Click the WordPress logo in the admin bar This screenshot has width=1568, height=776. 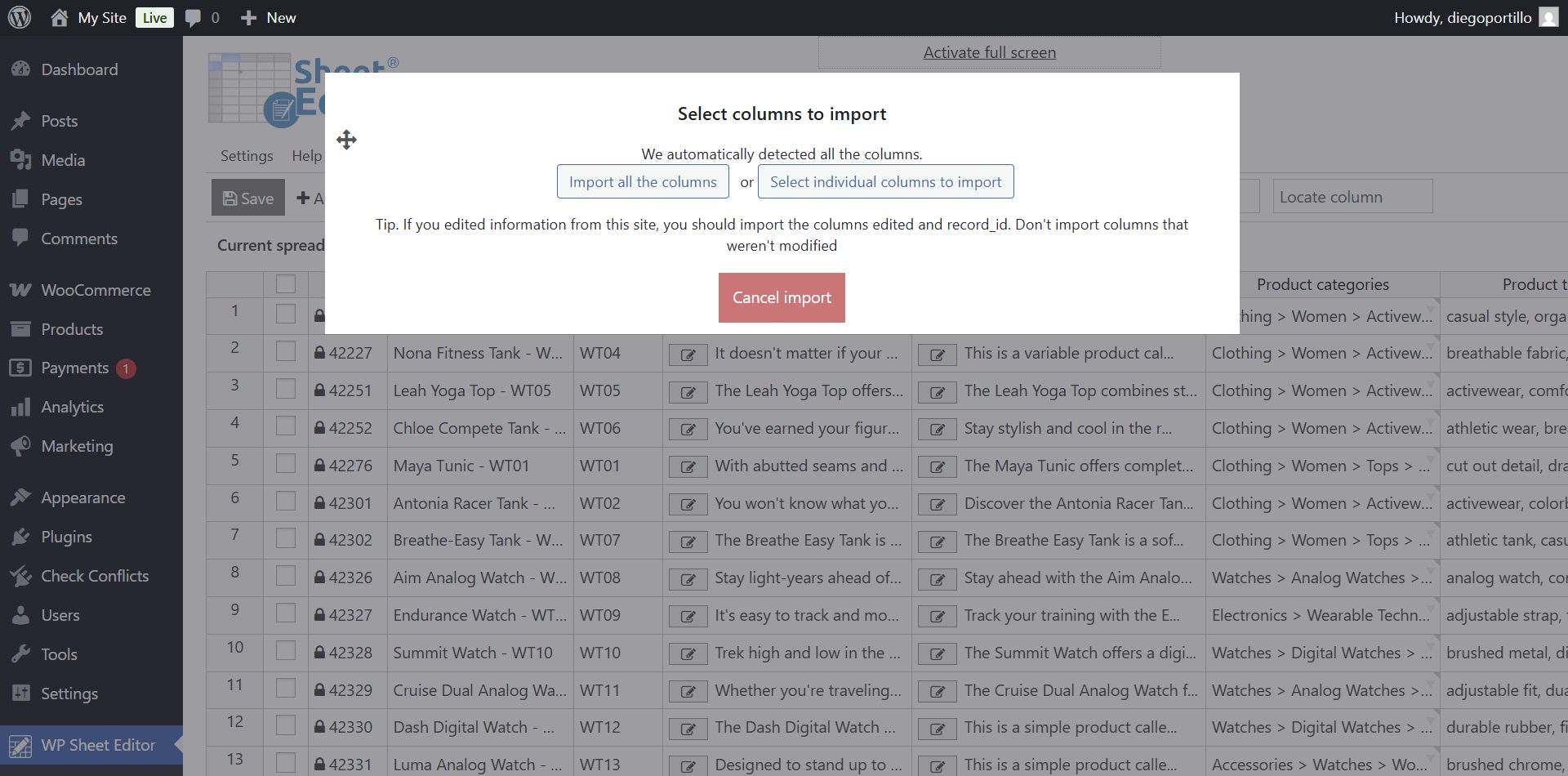tap(18, 17)
